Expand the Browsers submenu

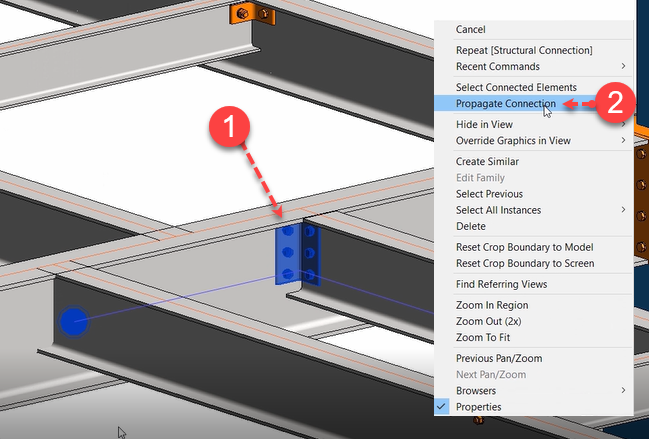coord(475,390)
